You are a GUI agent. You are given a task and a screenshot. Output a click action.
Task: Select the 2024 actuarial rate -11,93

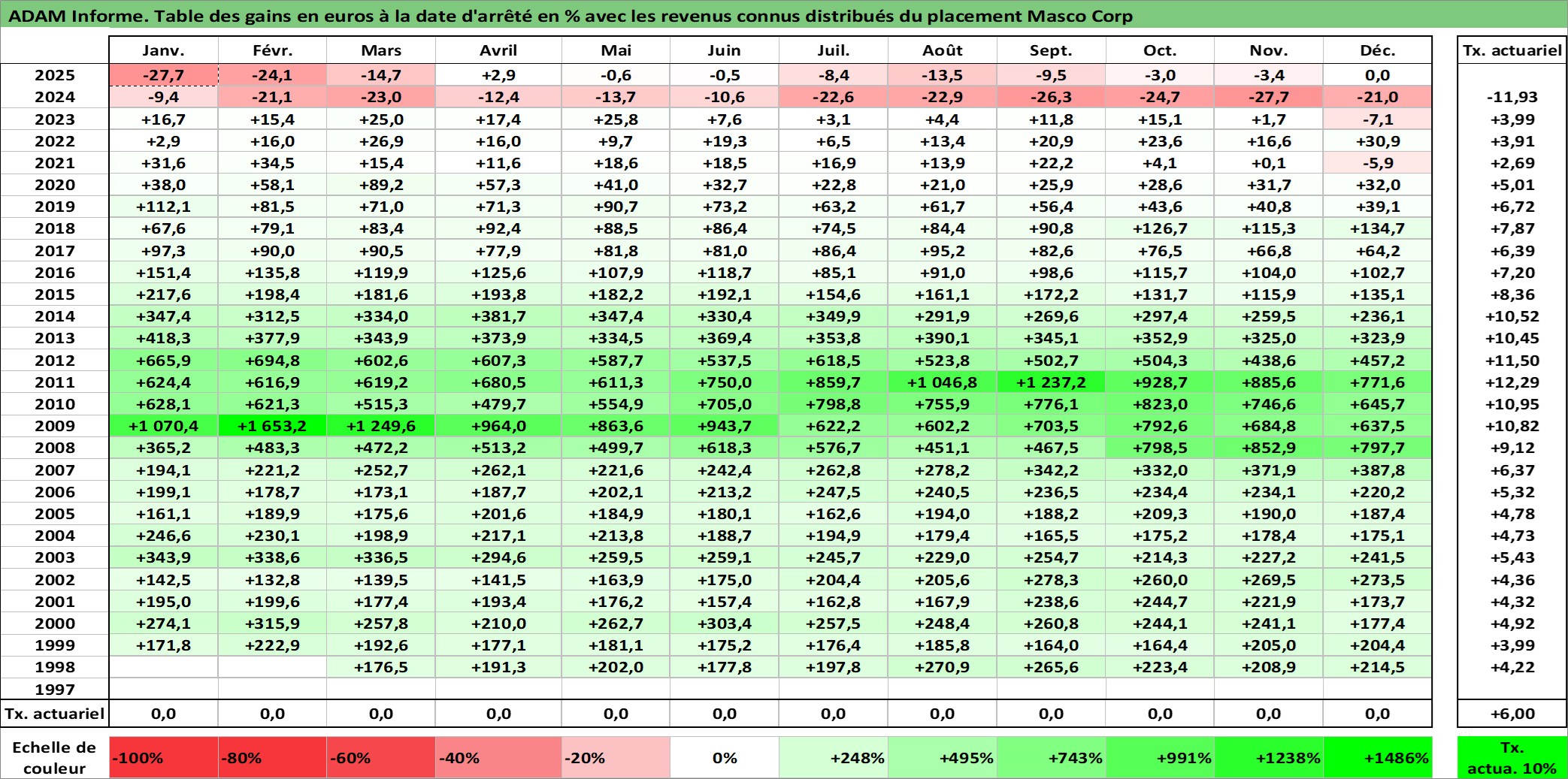(1512, 97)
